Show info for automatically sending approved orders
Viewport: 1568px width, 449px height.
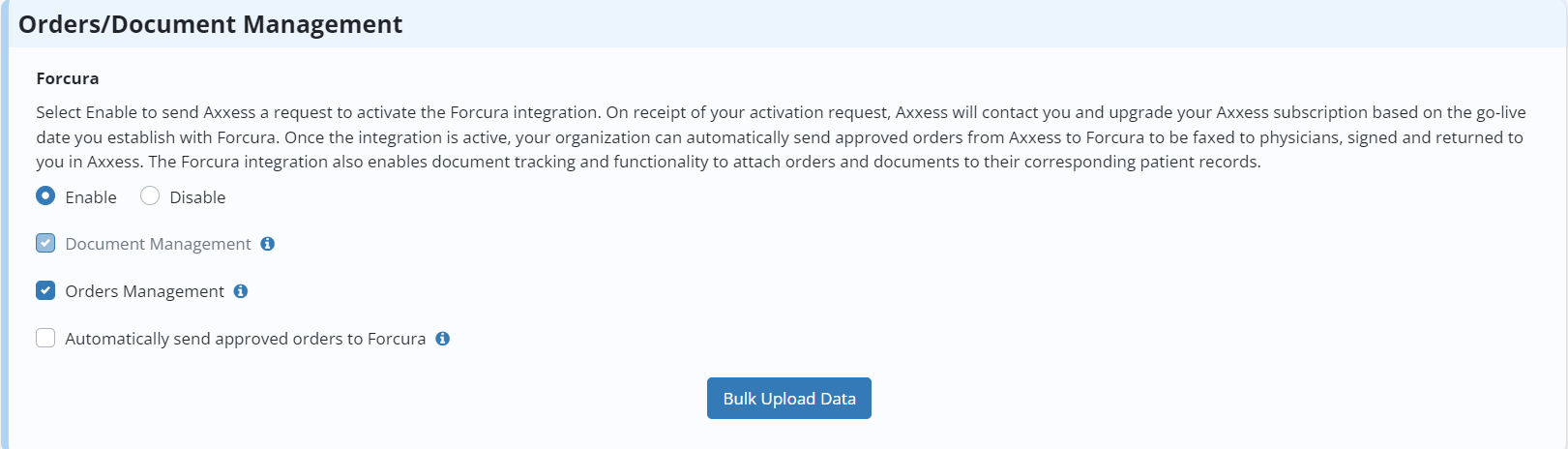pos(443,339)
